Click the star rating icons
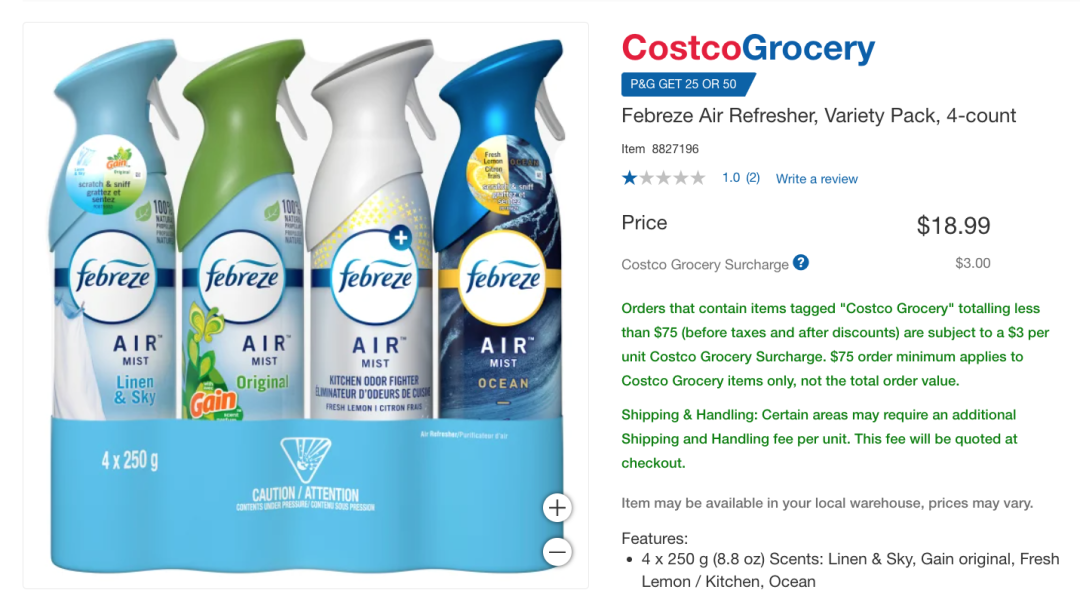The image size is (1080, 599). [663, 178]
